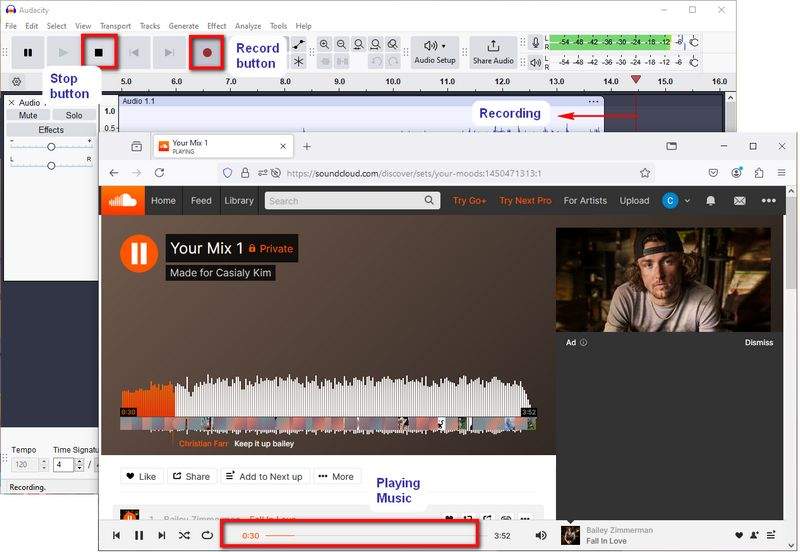Screen dimensions: 800x552
Task: Click the Try Go+ link
Action: [469, 200]
